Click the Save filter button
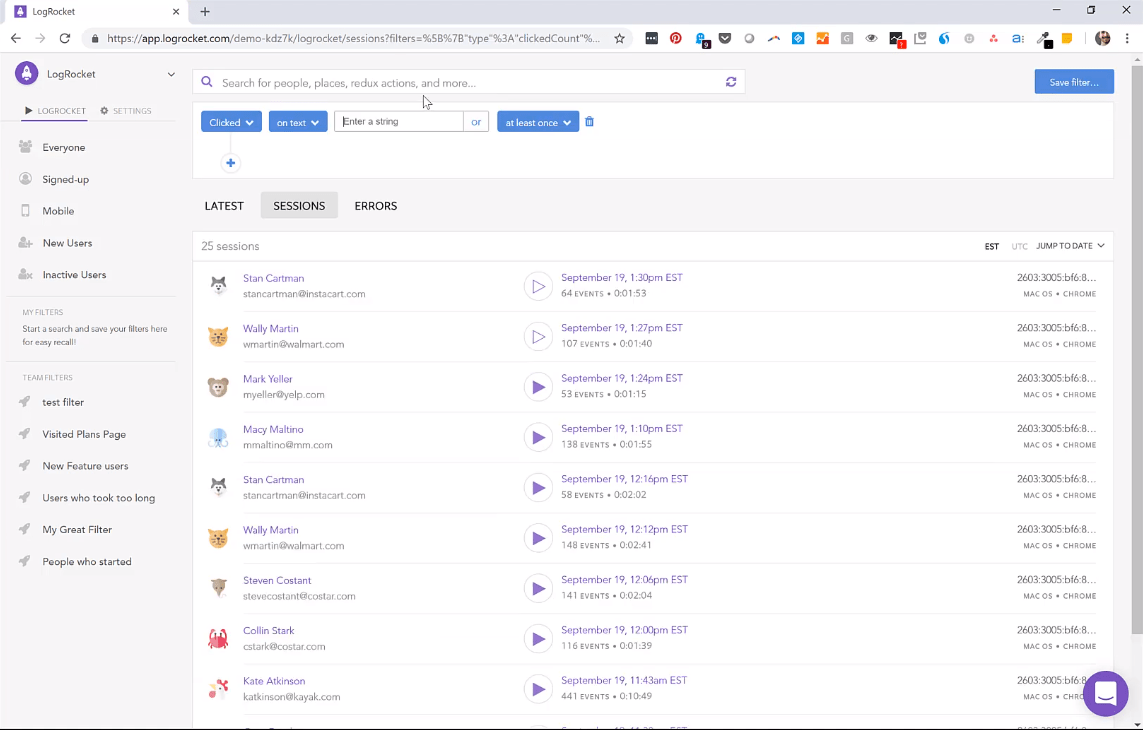This screenshot has width=1143, height=730. click(x=1074, y=82)
